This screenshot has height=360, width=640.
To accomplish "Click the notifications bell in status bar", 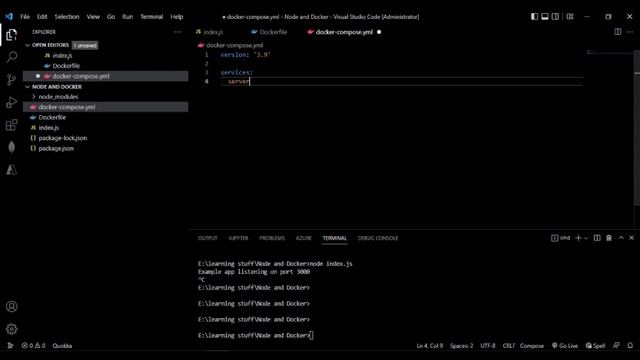I will point(630,346).
